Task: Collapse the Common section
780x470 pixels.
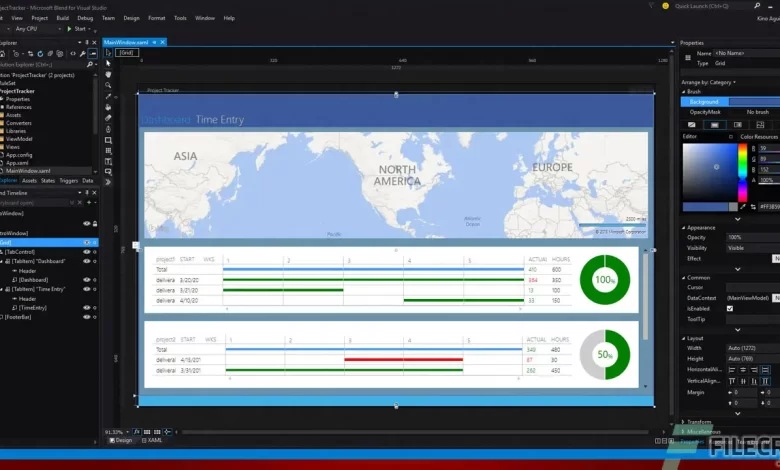Action: coord(683,278)
